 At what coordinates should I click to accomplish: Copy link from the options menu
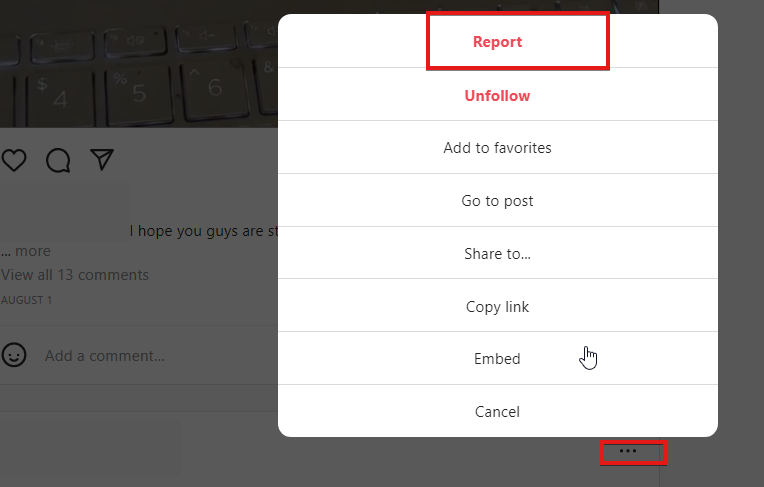(x=498, y=307)
